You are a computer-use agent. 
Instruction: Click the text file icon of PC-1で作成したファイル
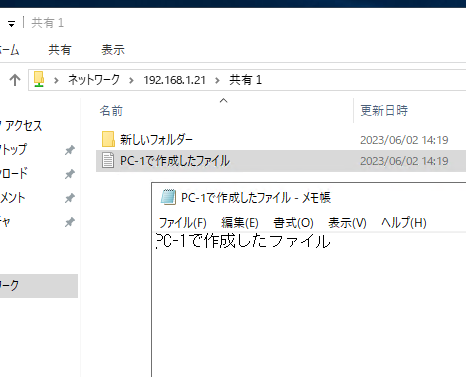tap(108, 160)
